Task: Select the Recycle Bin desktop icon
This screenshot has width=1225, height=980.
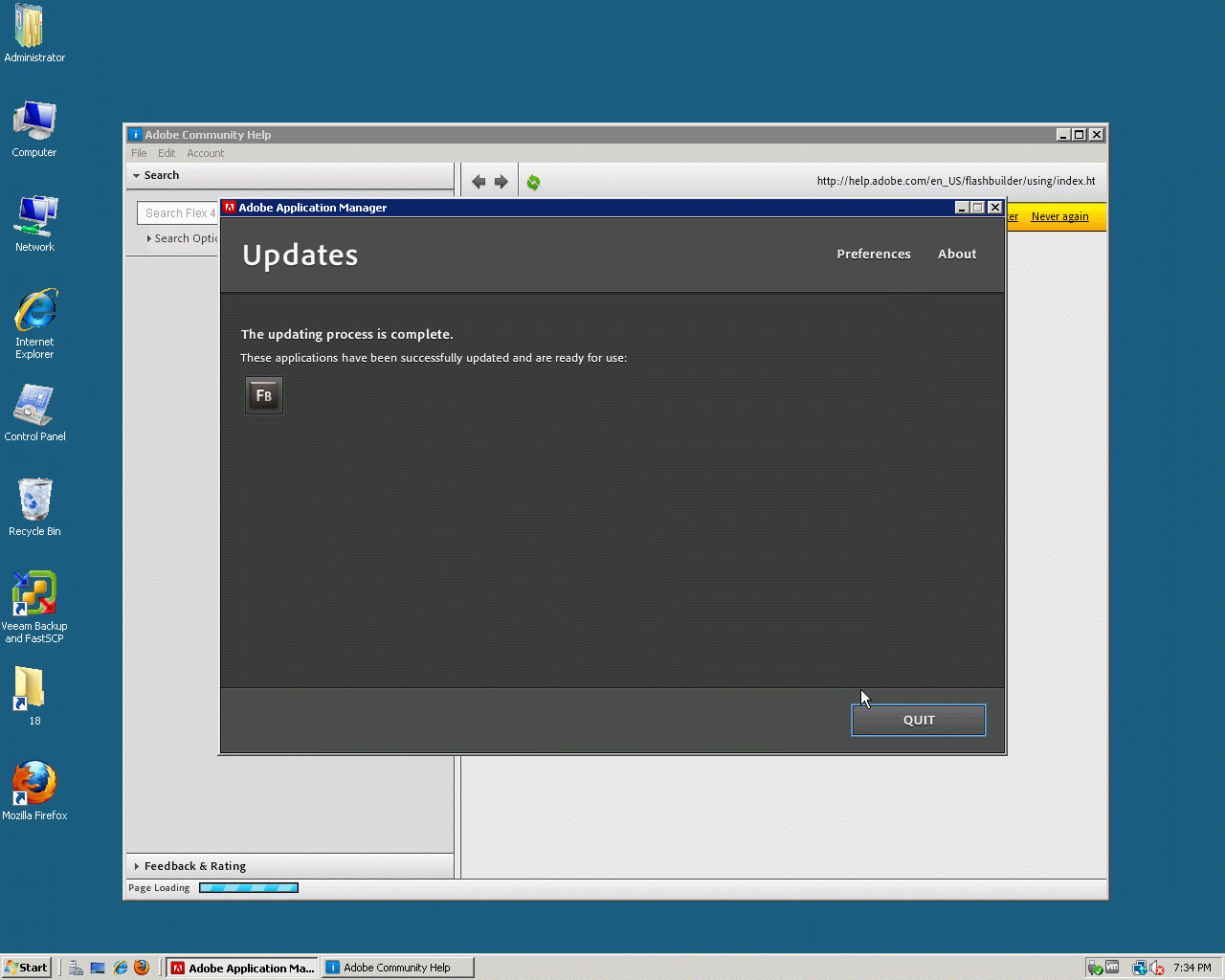Action: click(x=34, y=507)
